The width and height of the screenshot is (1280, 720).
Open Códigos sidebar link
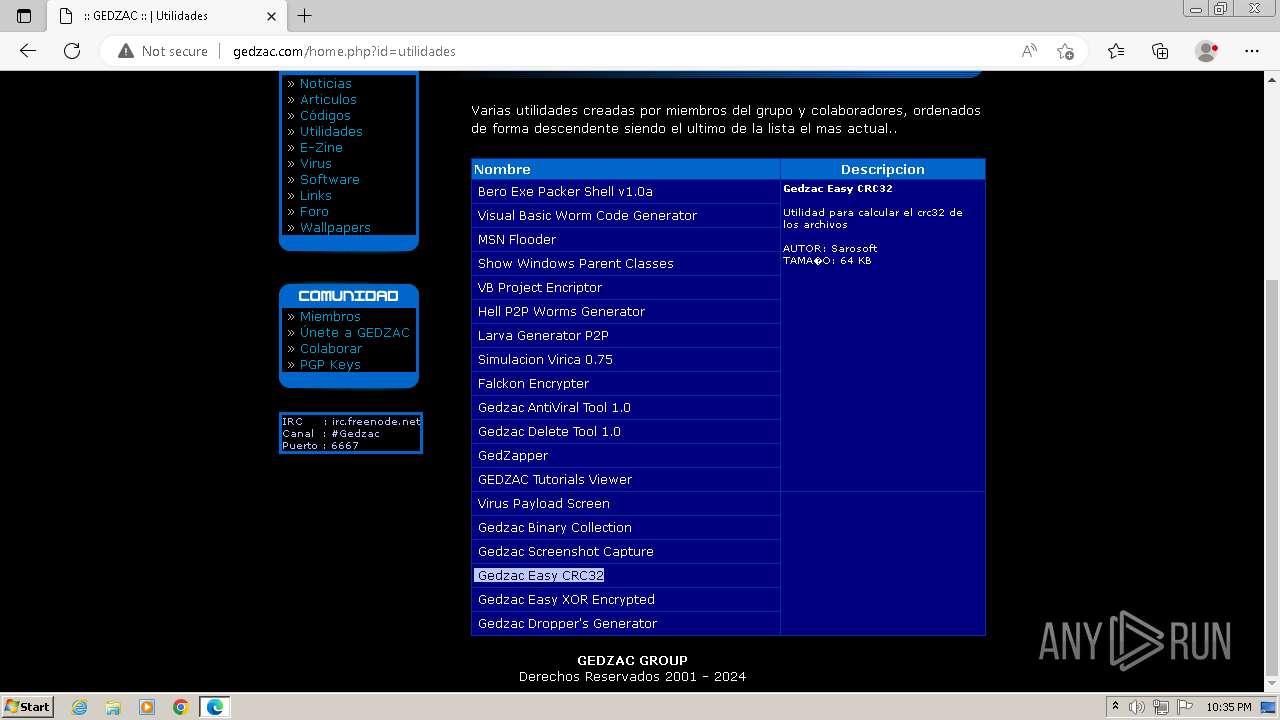325,115
